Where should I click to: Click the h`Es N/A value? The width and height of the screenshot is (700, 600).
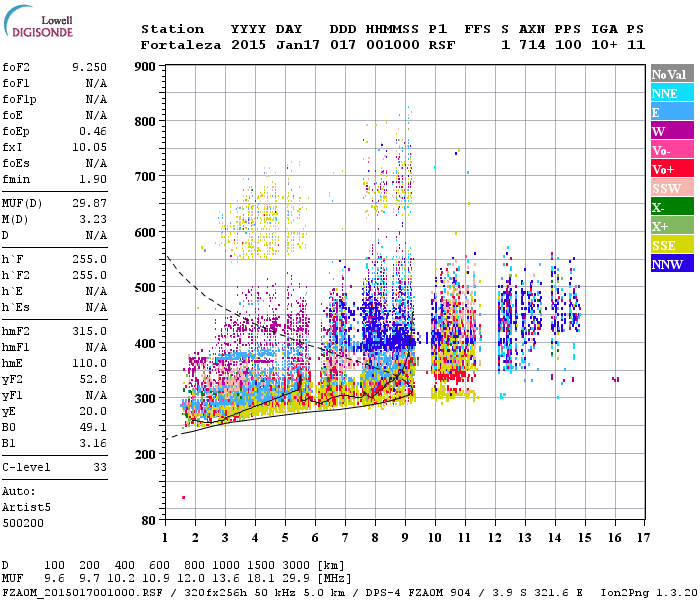pos(96,308)
